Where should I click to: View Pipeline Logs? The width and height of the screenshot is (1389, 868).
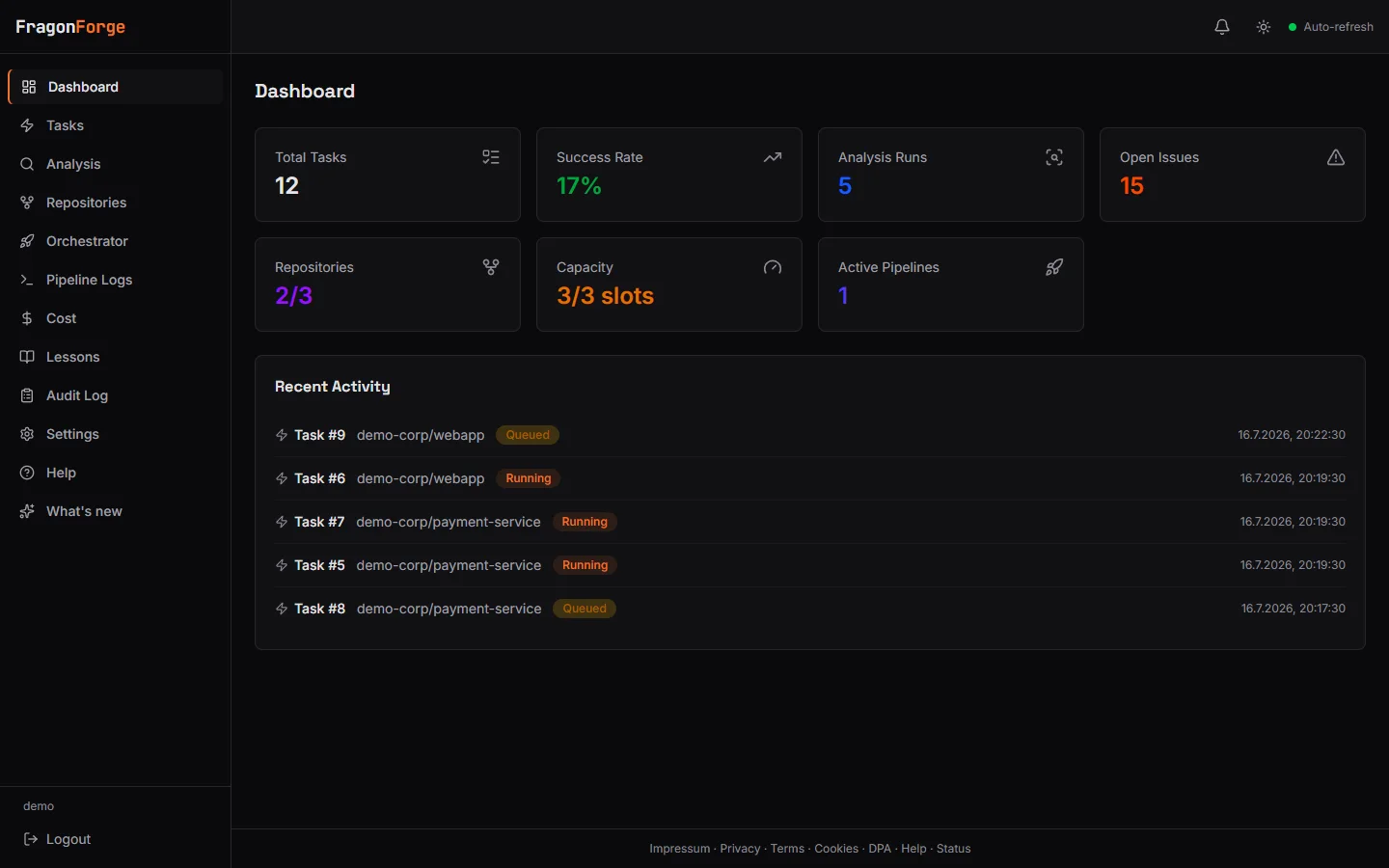pyautogui.click(x=116, y=280)
